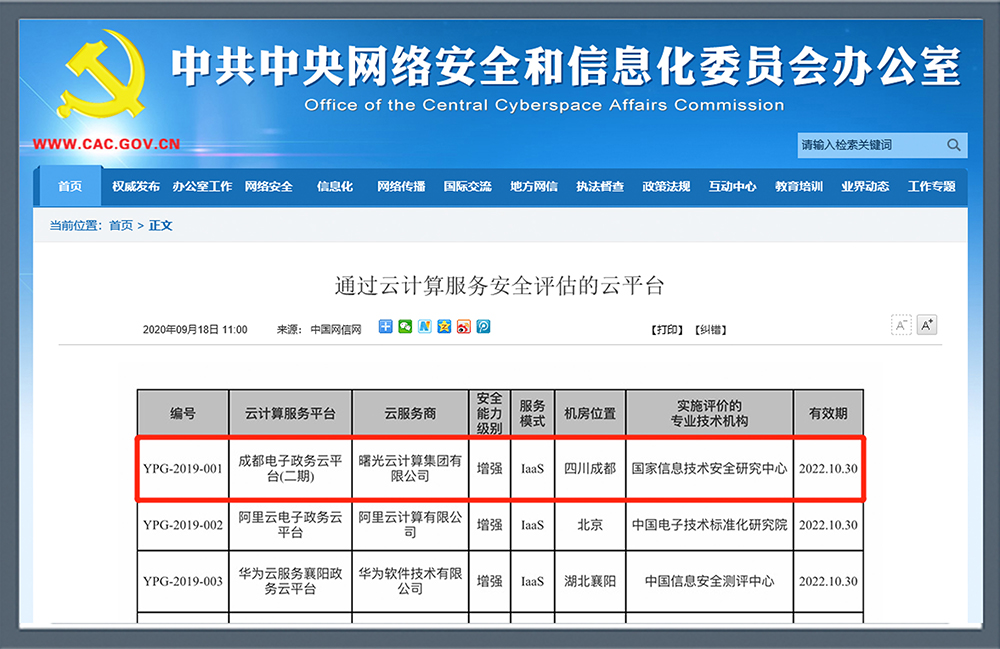Click the 打印 print link
This screenshot has height=649, width=1000.
click(x=667, y=329)
